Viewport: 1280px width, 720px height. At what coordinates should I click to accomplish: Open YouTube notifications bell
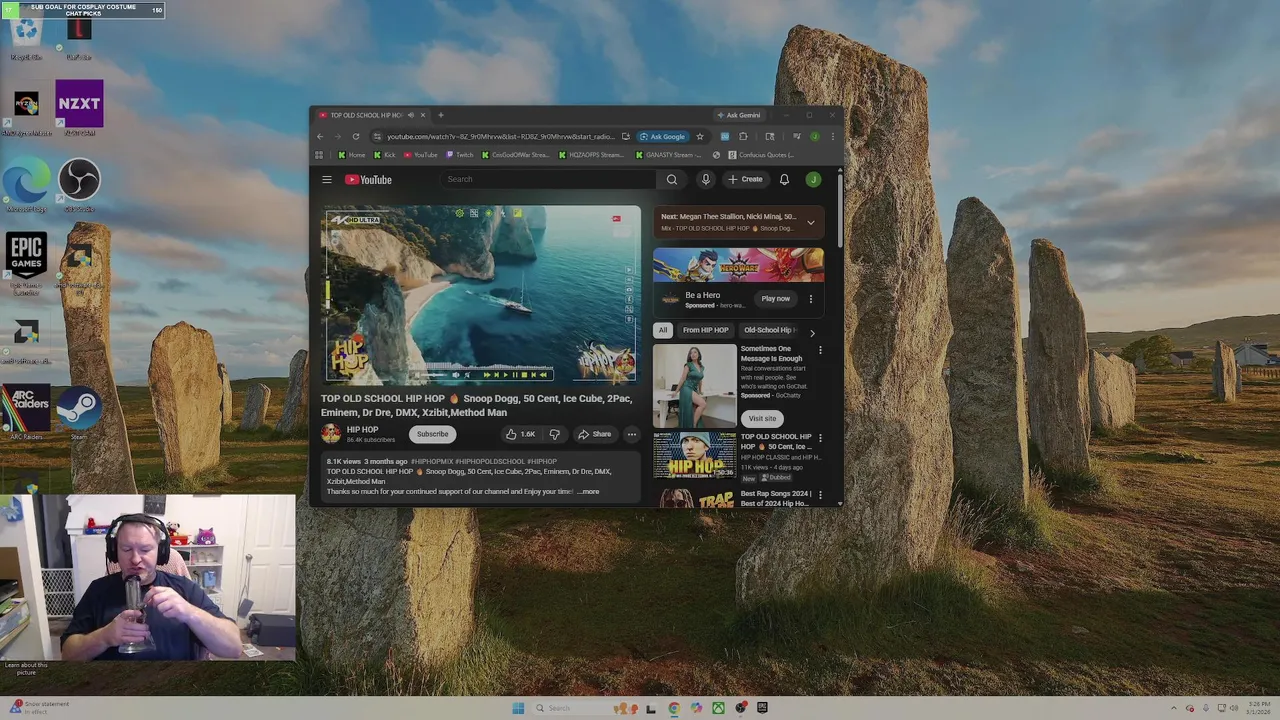(x=784, y=179)
